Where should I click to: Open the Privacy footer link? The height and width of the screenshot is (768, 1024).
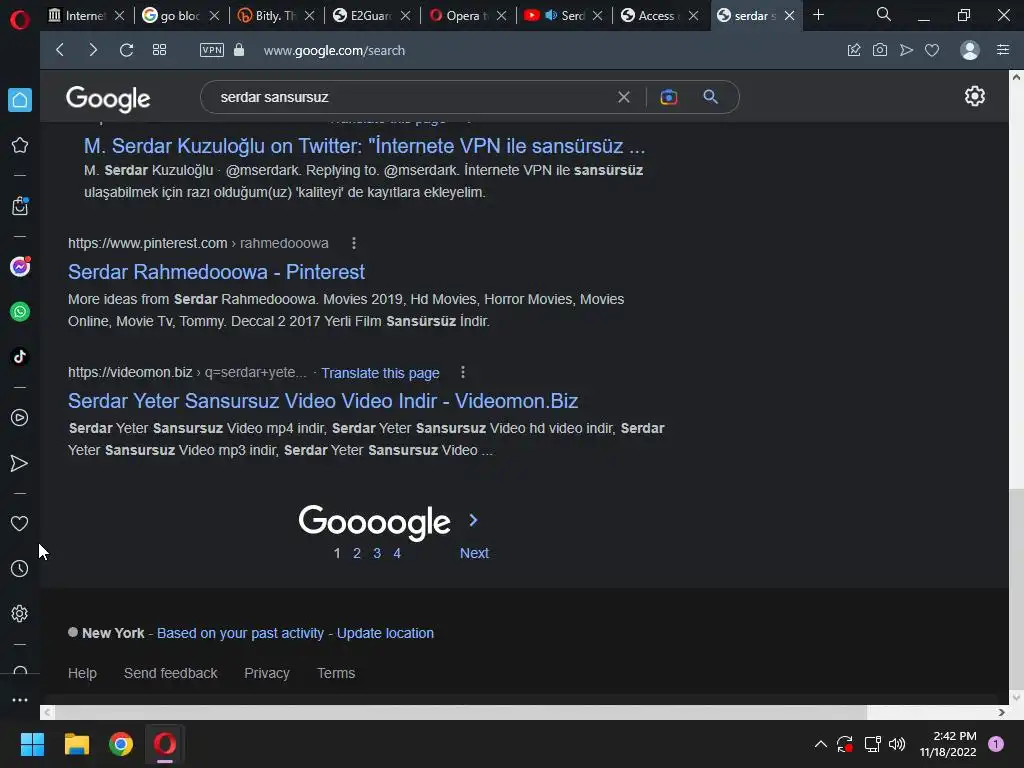coord(266,673)
